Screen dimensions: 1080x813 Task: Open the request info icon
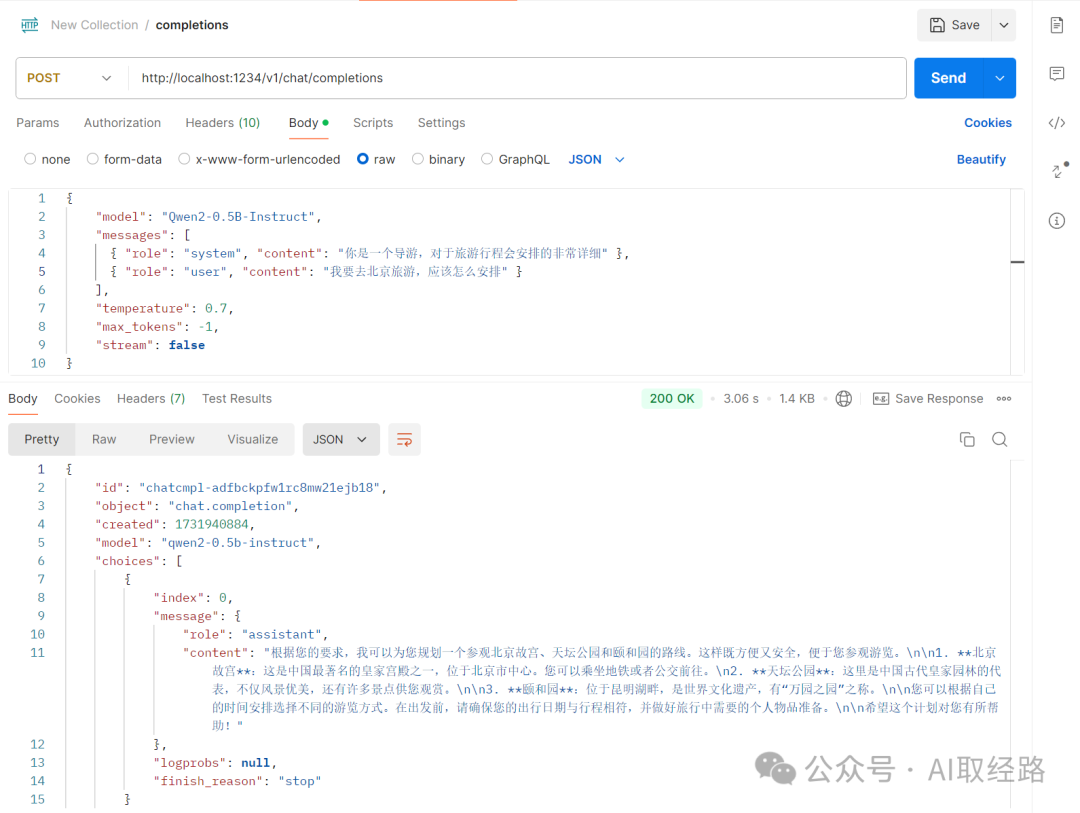[1057, 220]
